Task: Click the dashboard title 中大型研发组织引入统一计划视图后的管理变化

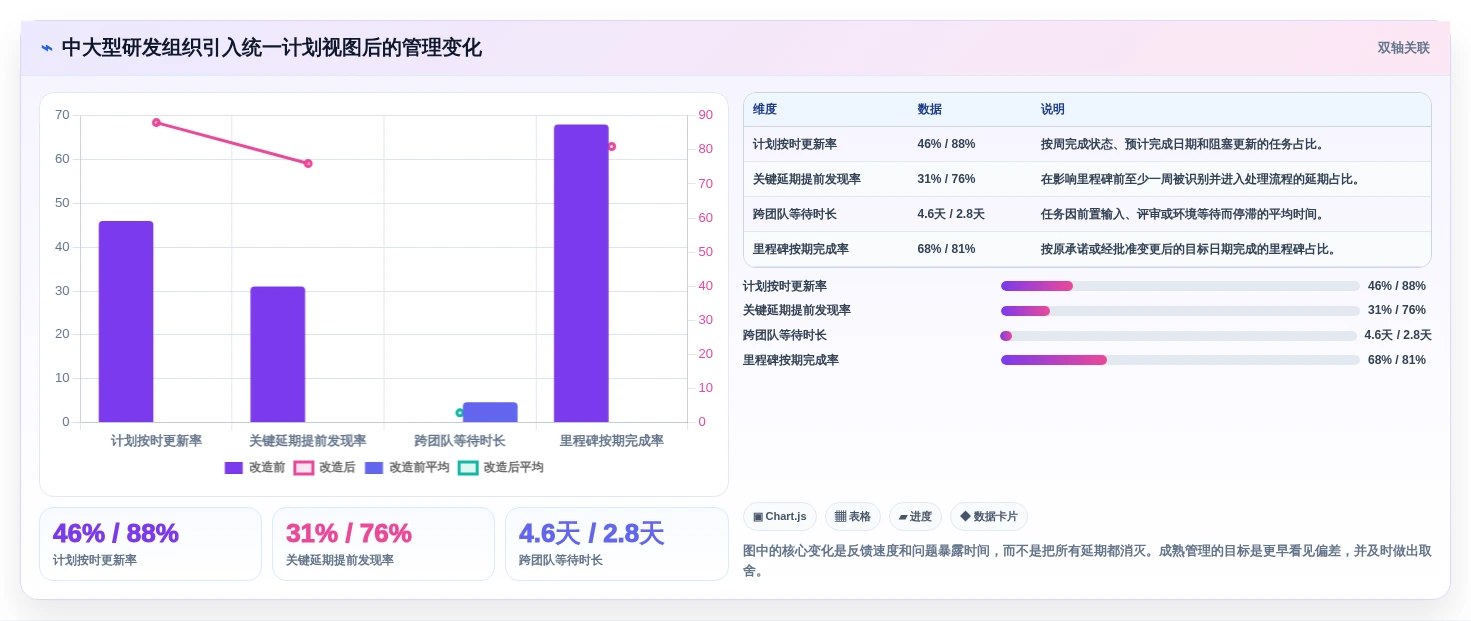Action: click(271, 48)
